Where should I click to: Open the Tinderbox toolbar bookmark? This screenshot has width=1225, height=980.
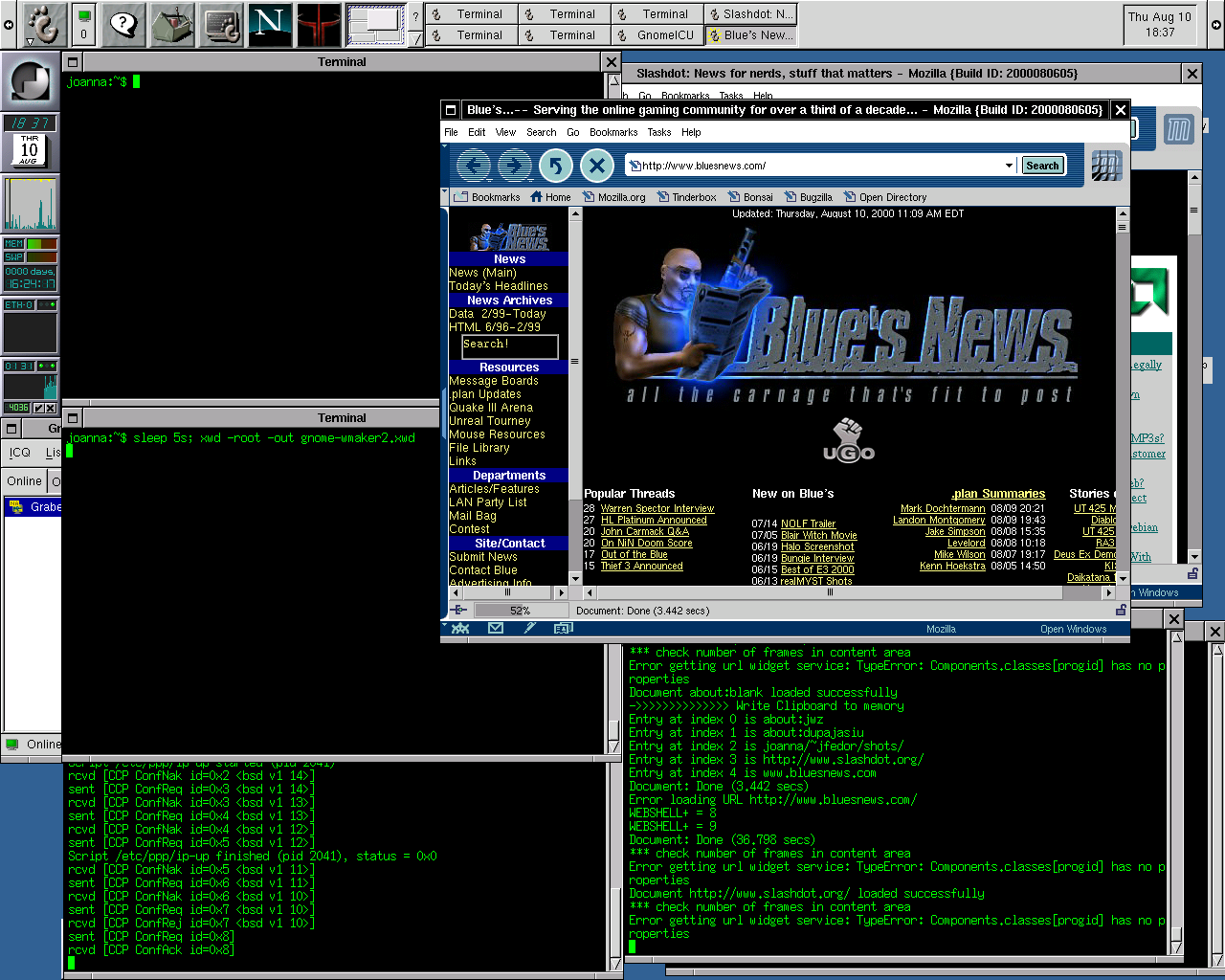[x=687, y=197]
